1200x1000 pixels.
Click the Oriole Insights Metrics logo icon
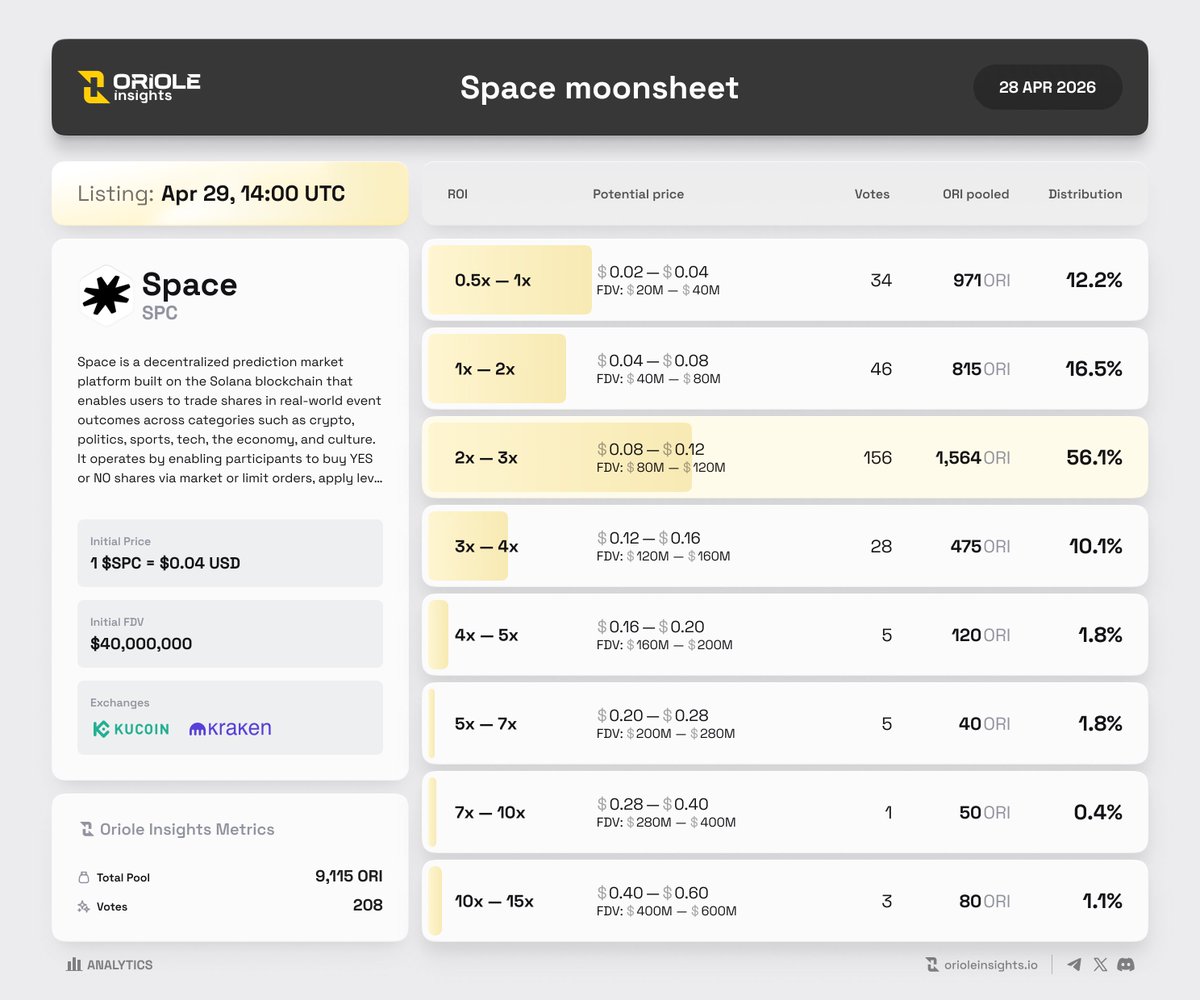[87, 829]
